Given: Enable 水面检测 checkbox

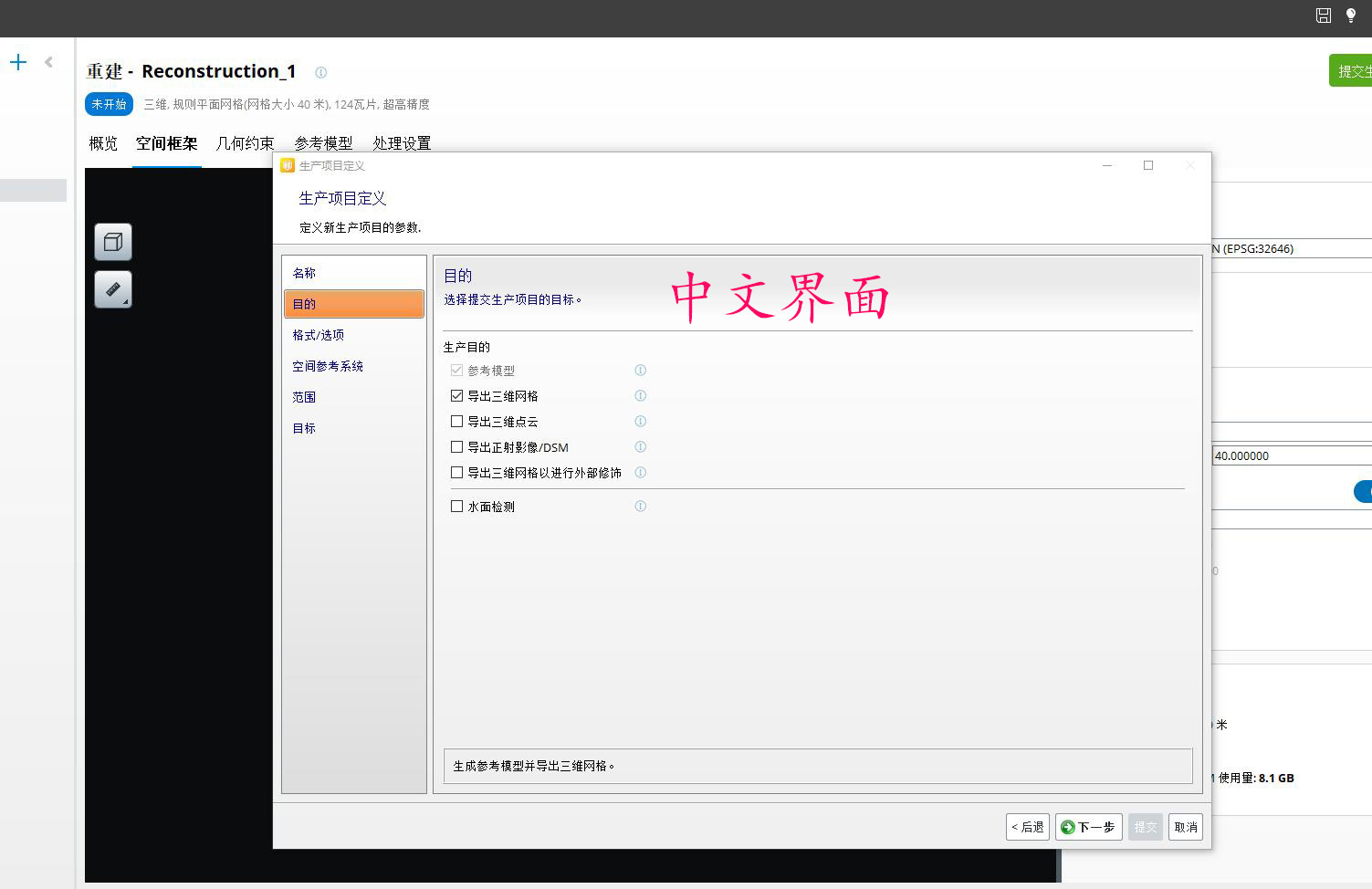Looking at the screenshot, I should coord(456,507).
